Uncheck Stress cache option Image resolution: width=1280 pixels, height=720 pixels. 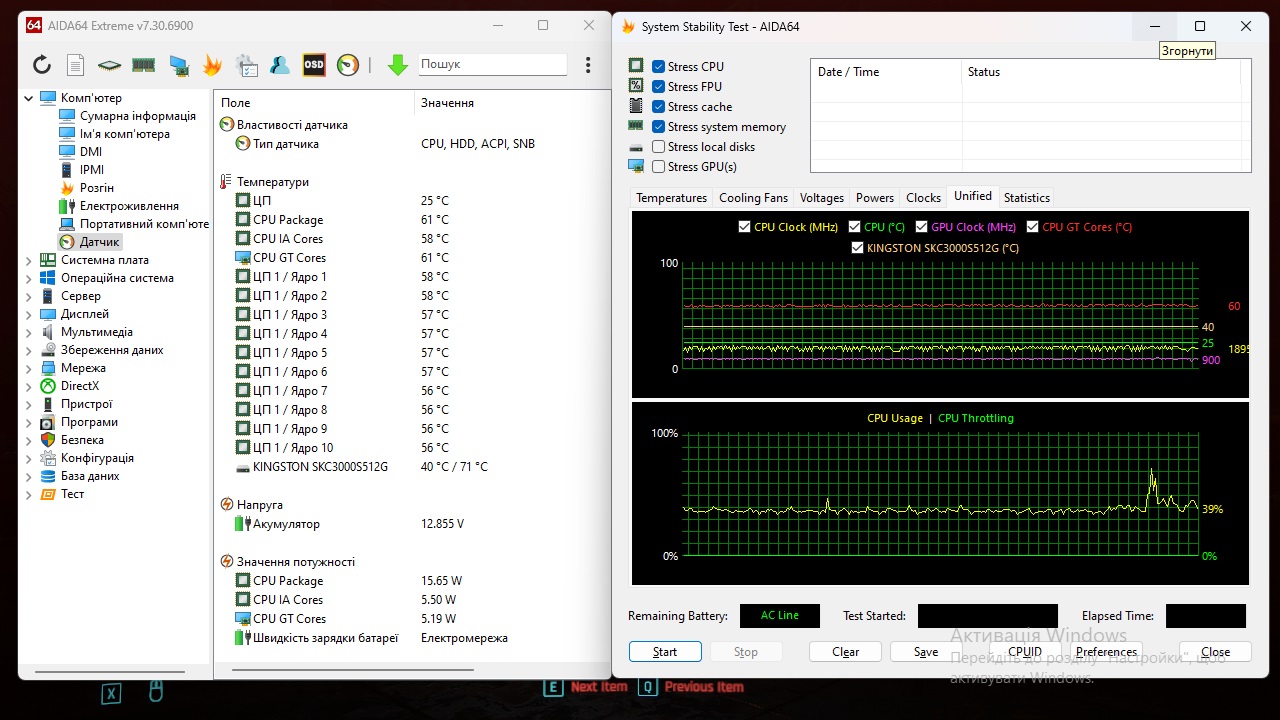tap(658, 107)
